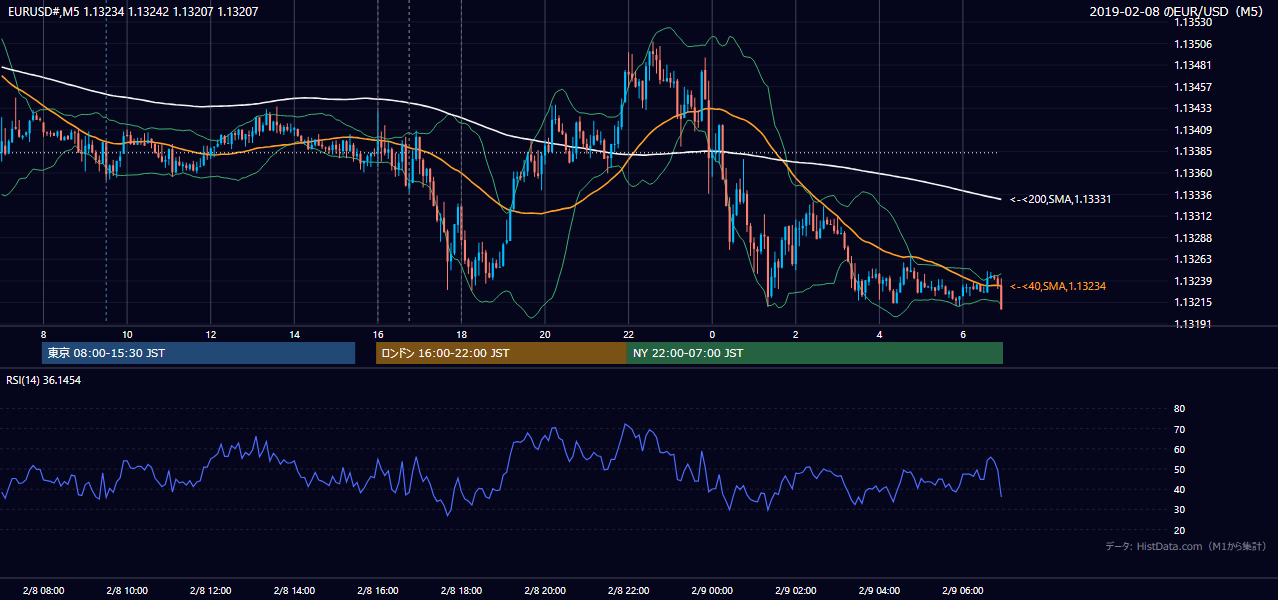Image resolution: width=1278 pixels, height=600 pixels.
Task: Click RSI level 40 on the scale
Action: [1179, 489]
